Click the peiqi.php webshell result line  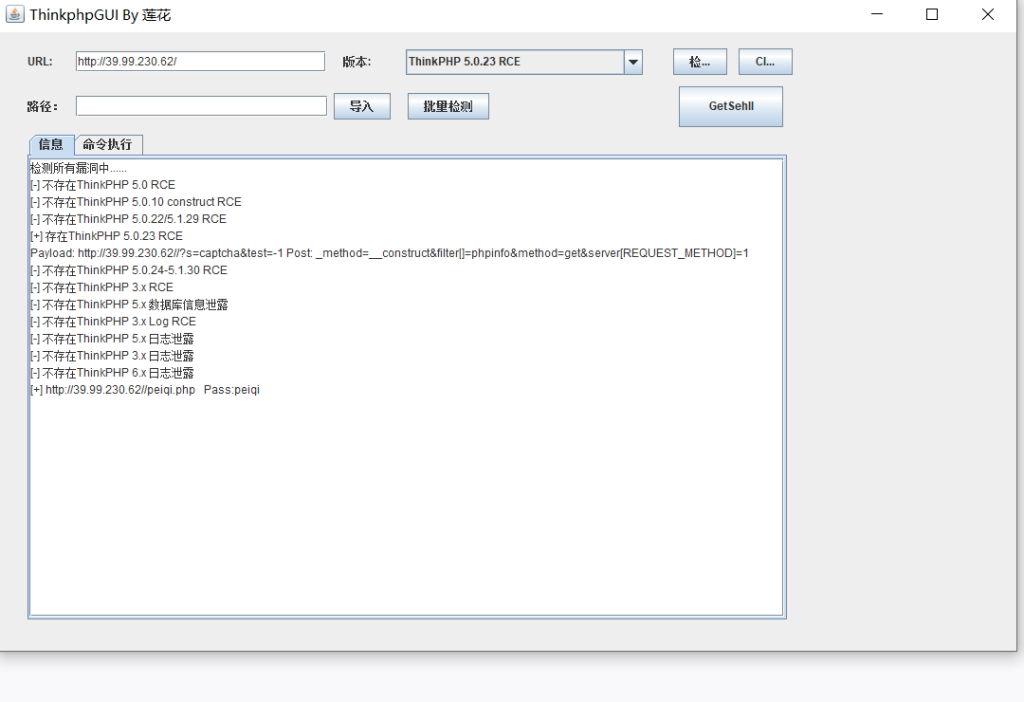pos(145,390)
